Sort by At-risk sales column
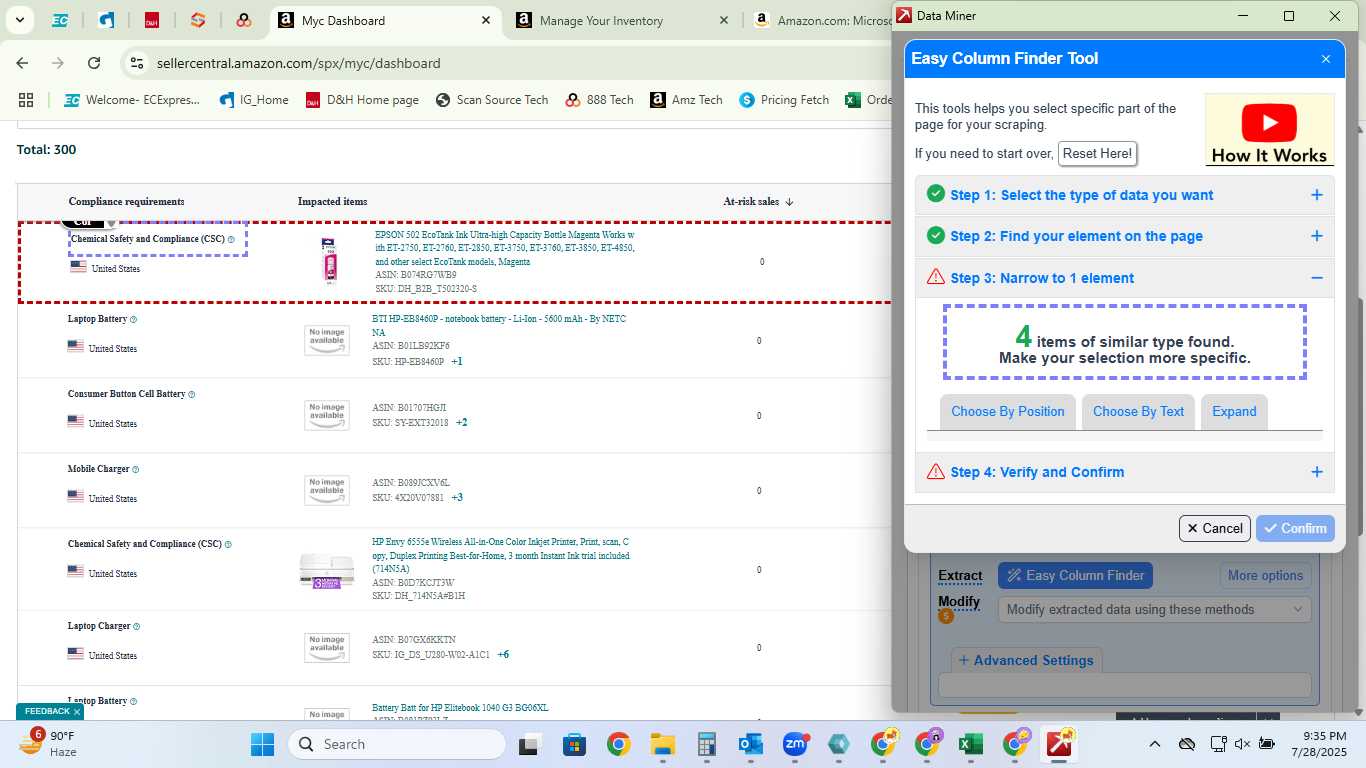The image size is (1366, 768). point(758,201)
